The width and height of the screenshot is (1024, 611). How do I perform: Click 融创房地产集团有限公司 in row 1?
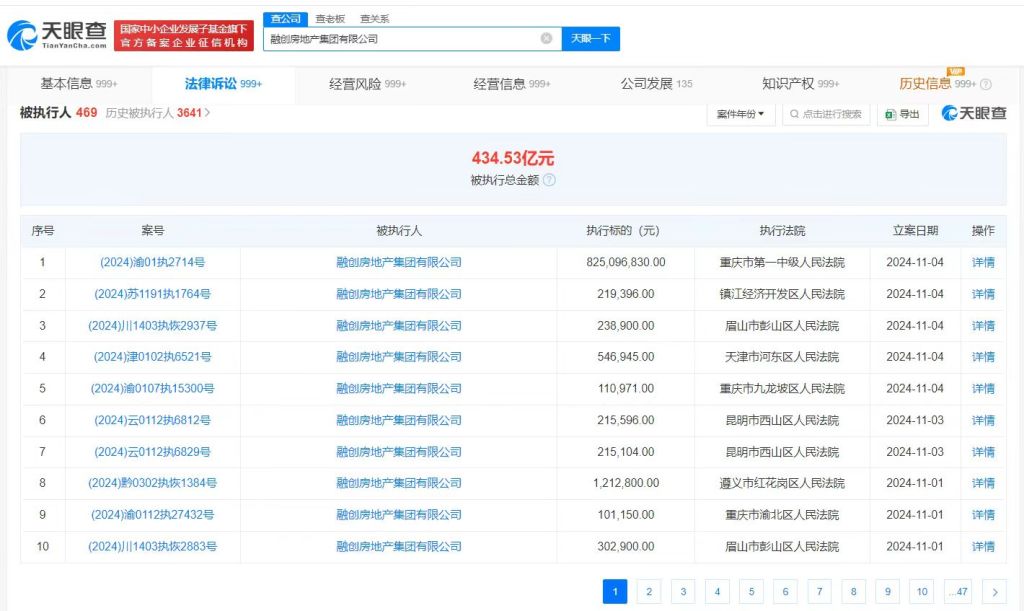tap(398, 262)
